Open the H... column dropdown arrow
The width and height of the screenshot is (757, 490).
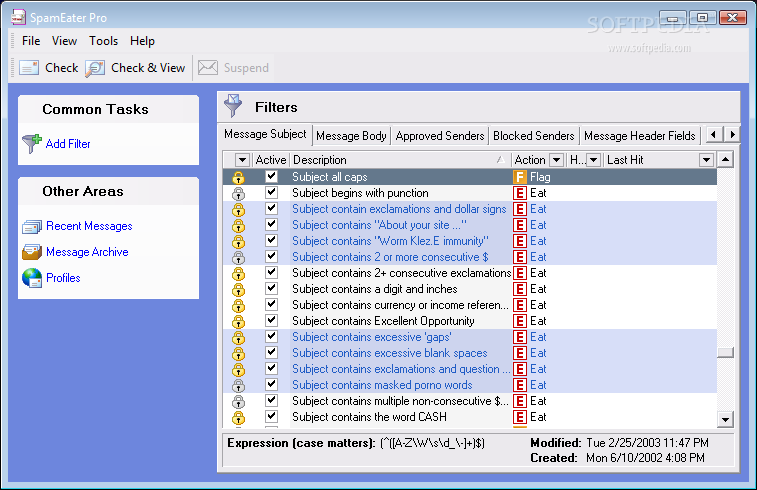tap(594, 160)
